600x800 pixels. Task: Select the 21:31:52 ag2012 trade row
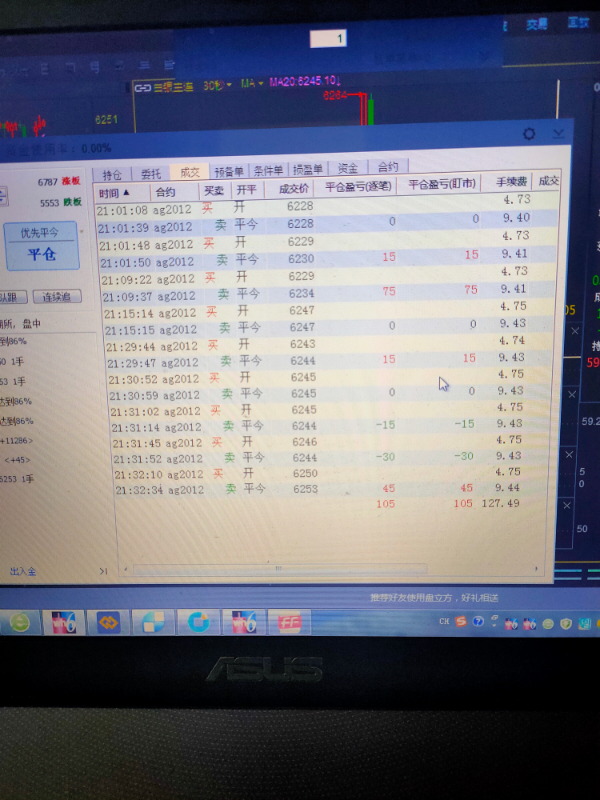[333, 457]
